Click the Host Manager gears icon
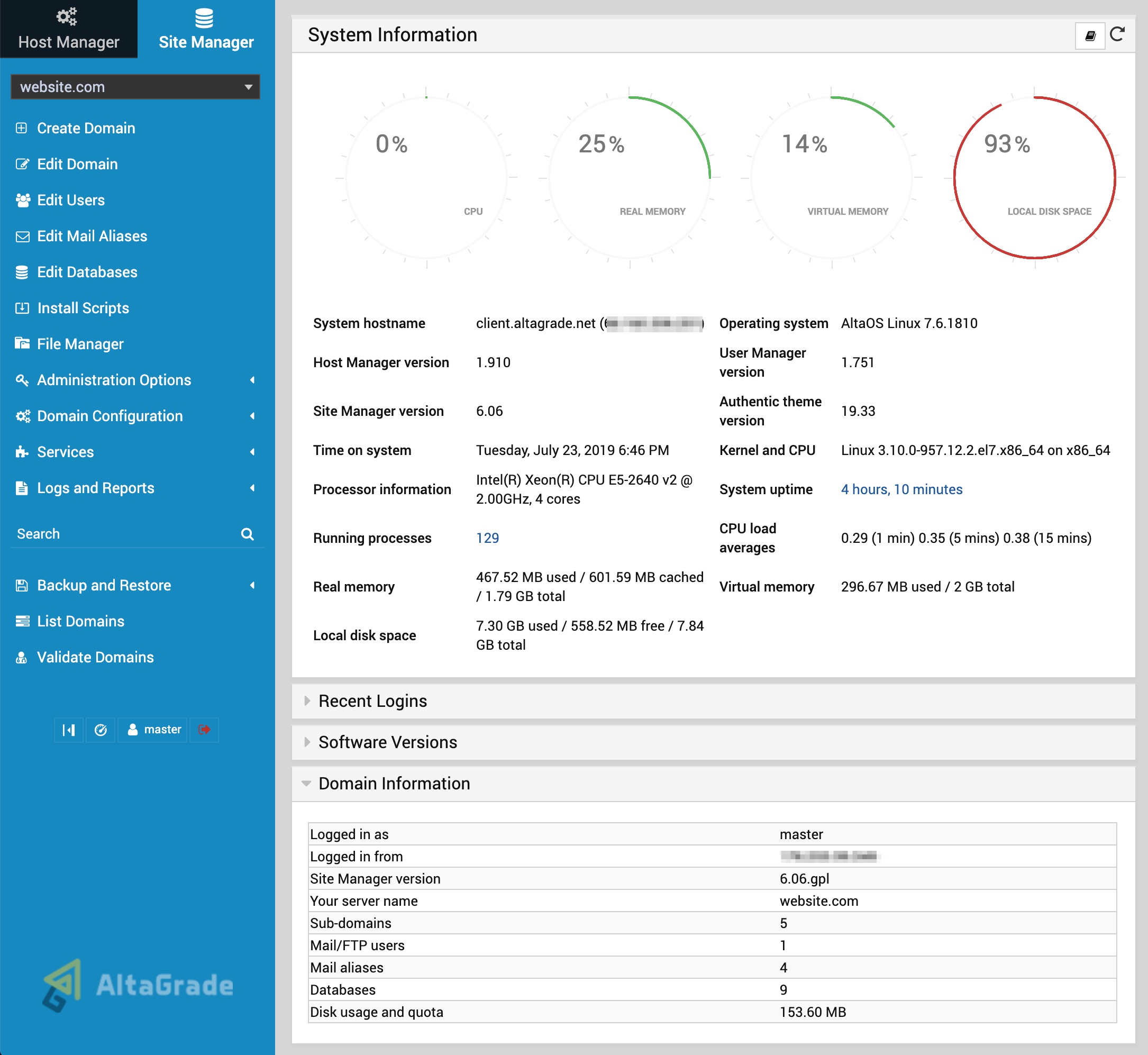 (67, 16)
